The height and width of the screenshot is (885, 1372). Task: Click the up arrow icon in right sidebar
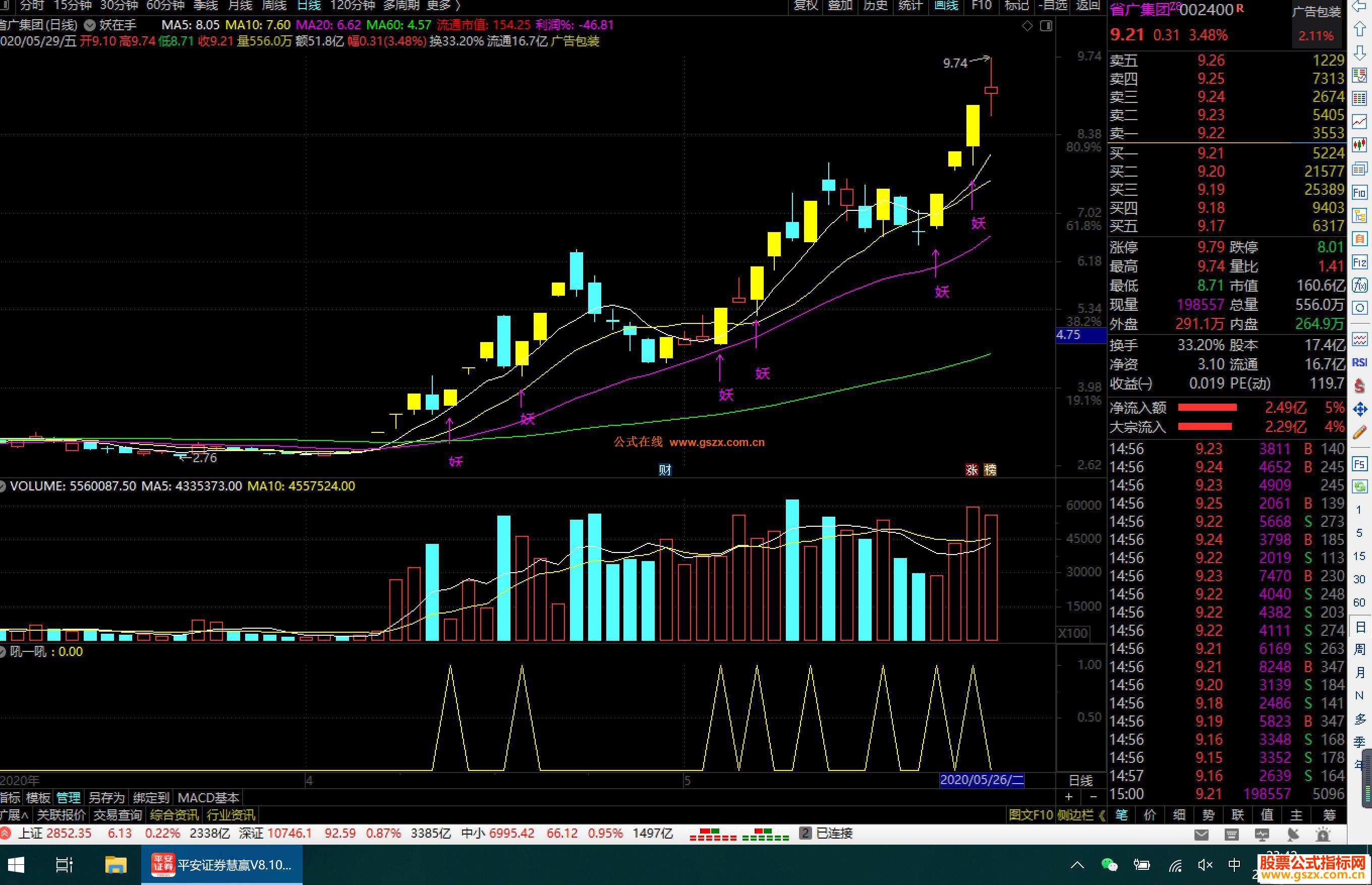pyautogui.click(x=1359, y=29)
